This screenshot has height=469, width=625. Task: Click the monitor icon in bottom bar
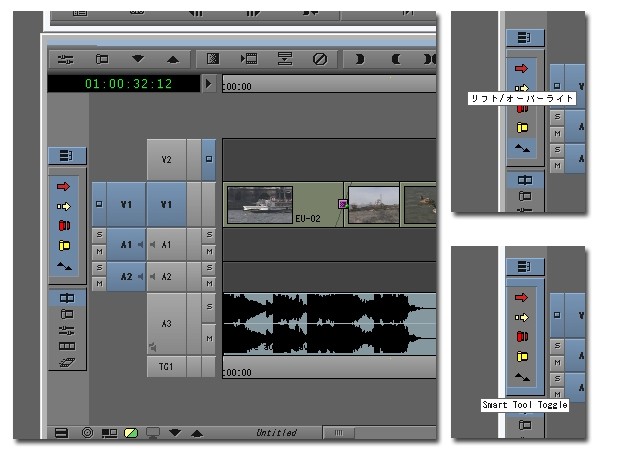click(153, 433)
